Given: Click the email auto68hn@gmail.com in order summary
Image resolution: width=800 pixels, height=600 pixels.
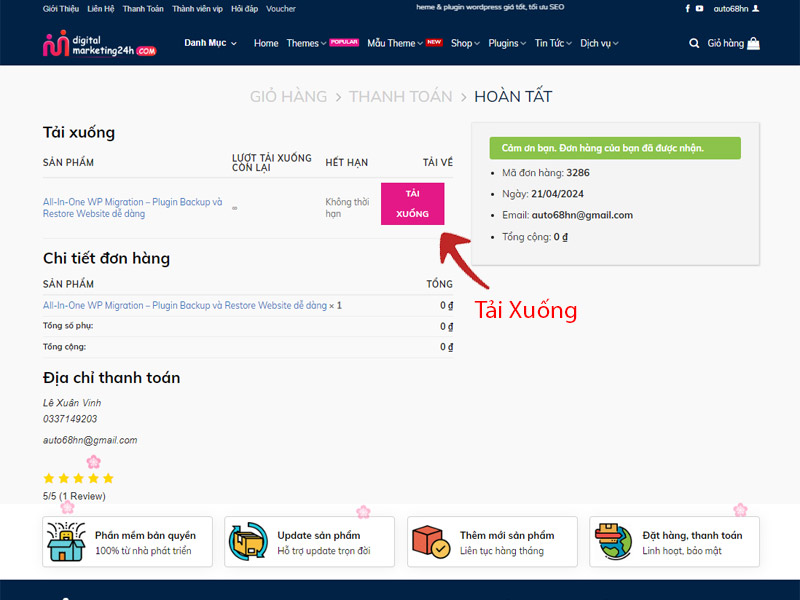Looking at the screenshot, I should [582, 215].
